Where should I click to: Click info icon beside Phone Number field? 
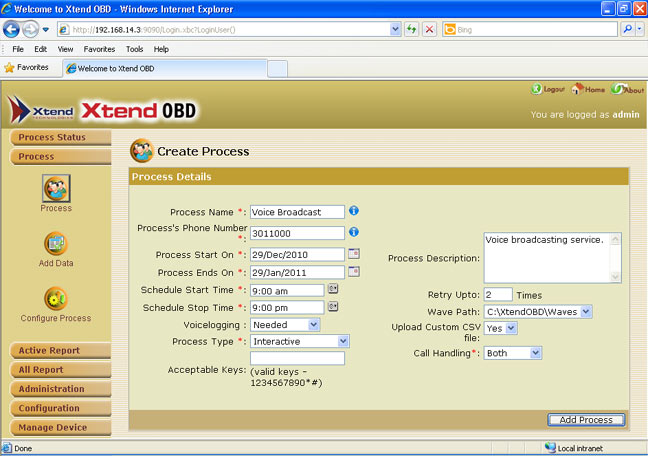coord(354,232)
